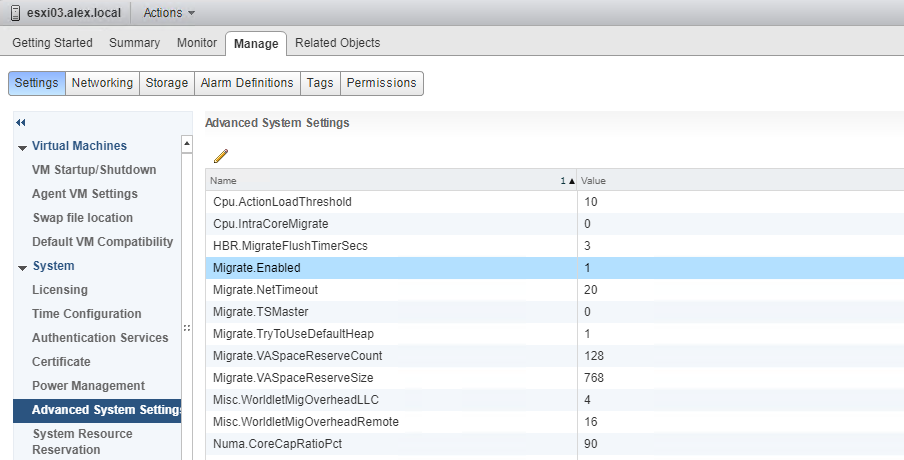The image size is (904, 460).
Task: Select the Networking button
Action: point(102,83)
